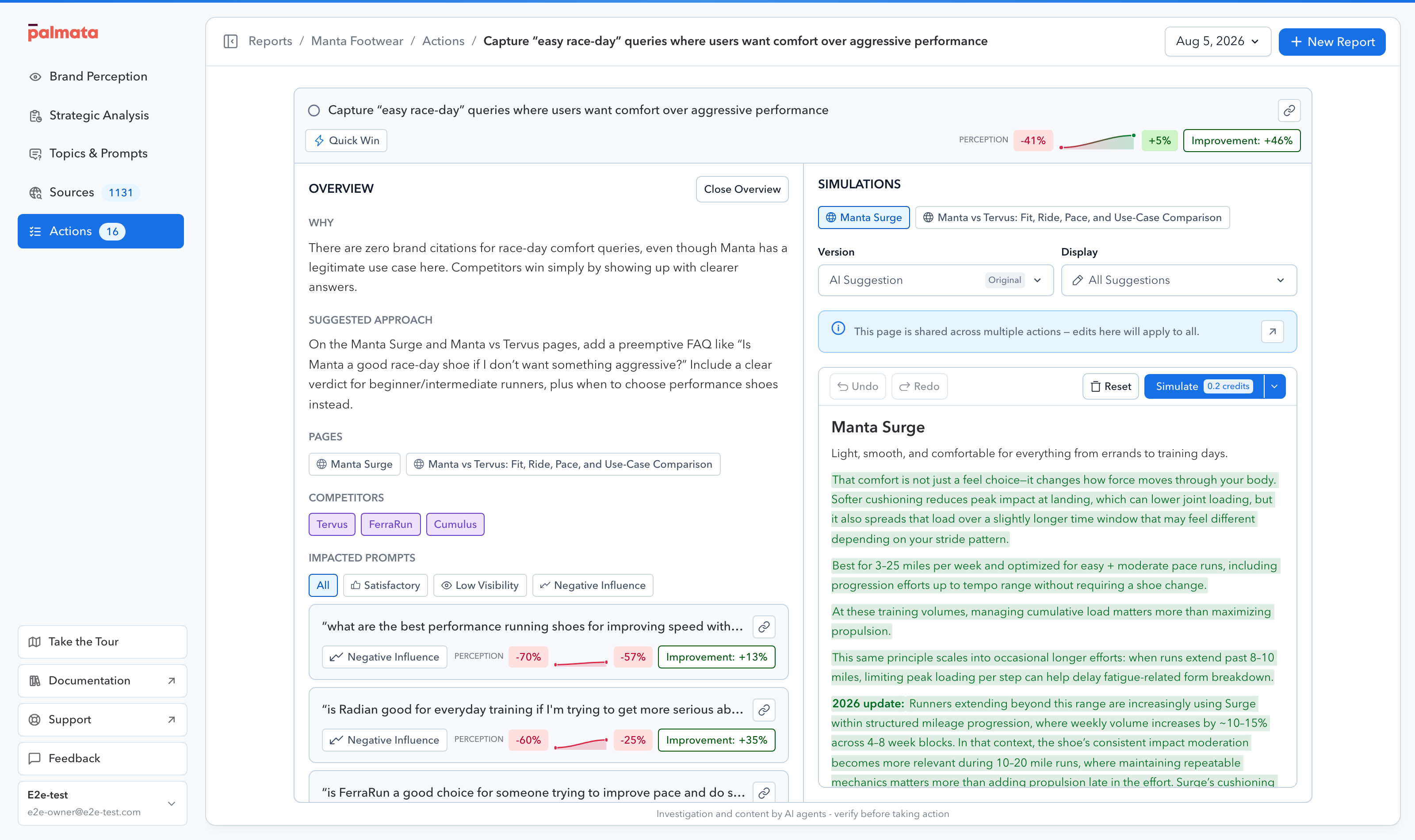Click the Quick Win tag
Image resolution: width=1415 pixels, height=840 pixels.
[x=346, y=141]
